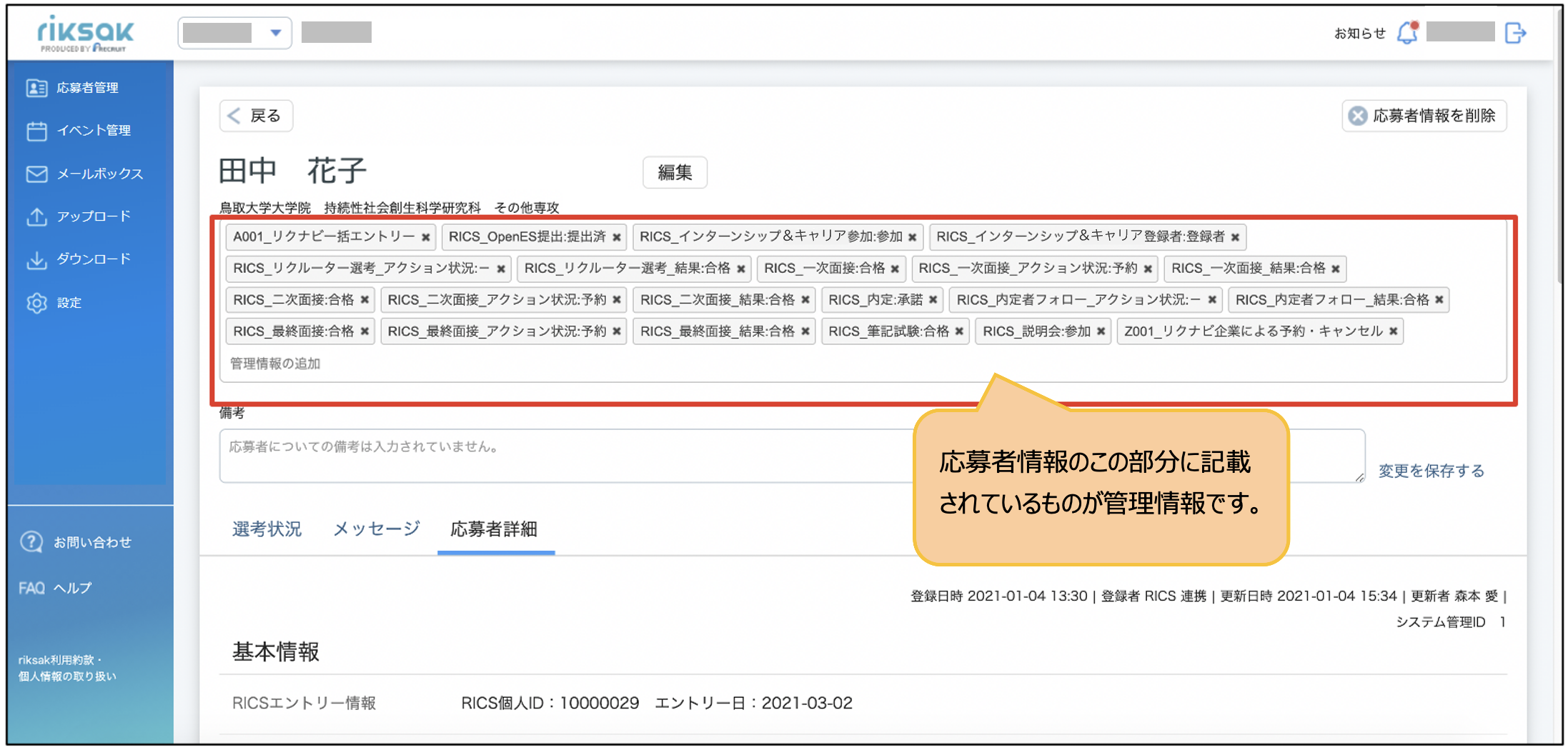Switch to the 選考状況 tab
The image size is (1568, 750).
267,529
